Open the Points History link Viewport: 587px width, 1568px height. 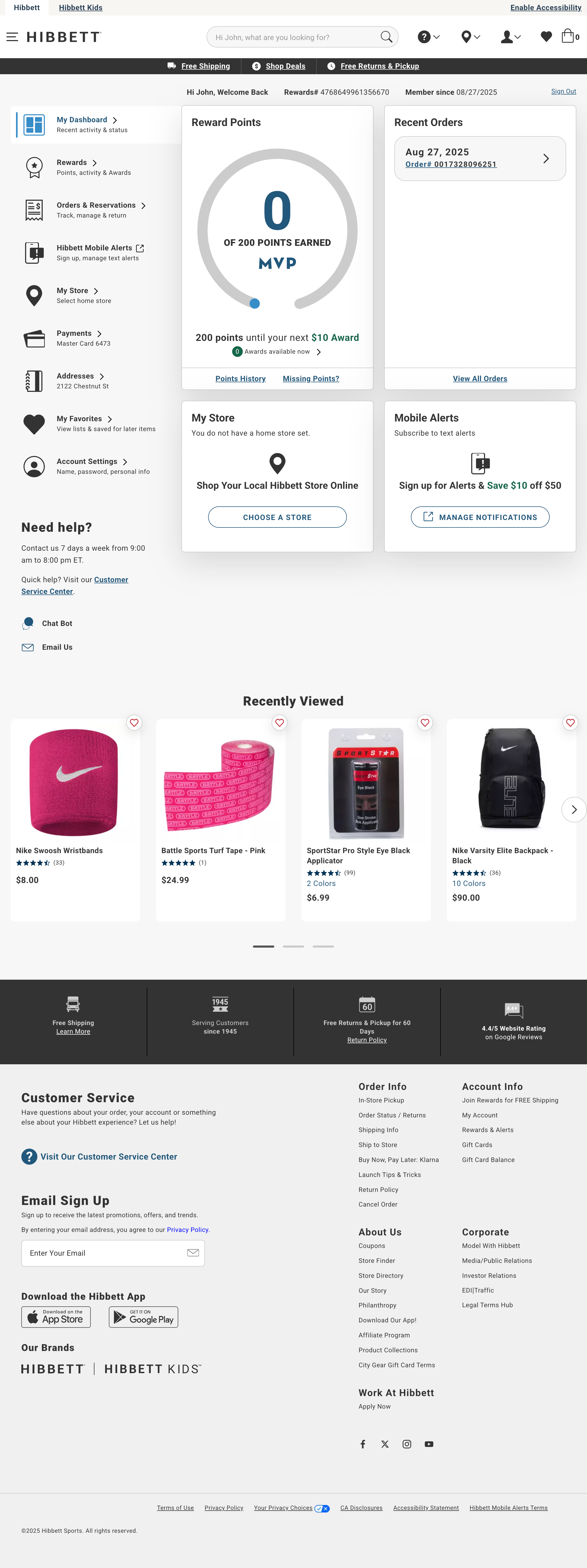pyautogui.click(x=240, y=379)
